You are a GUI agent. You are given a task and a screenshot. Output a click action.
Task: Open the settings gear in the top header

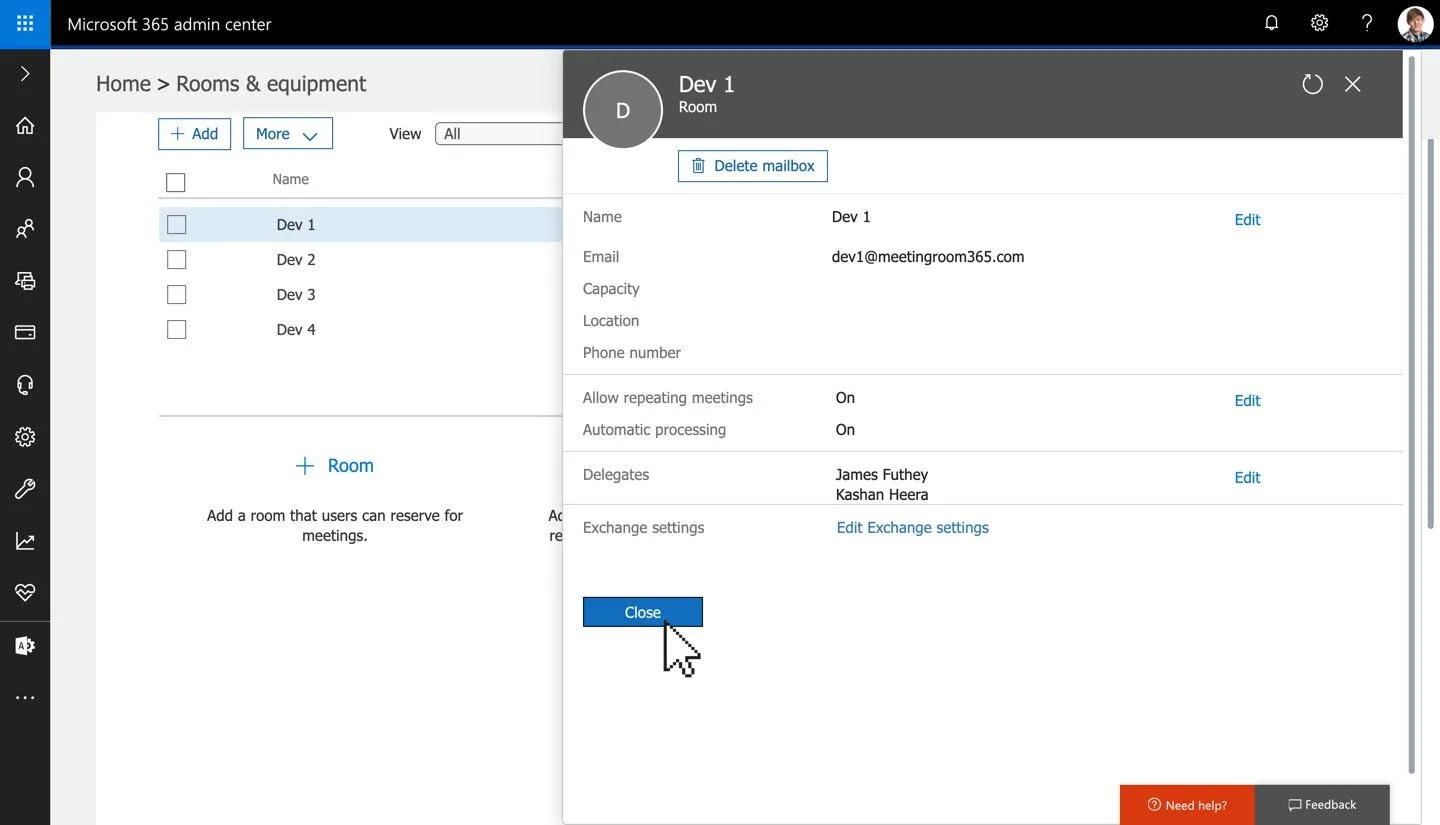(x=1319, y=23)
